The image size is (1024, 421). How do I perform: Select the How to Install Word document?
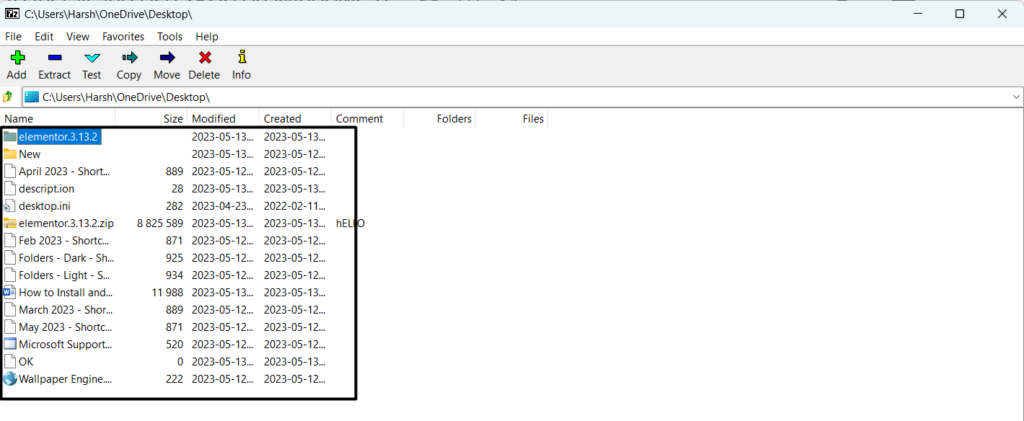pos(65,292)
